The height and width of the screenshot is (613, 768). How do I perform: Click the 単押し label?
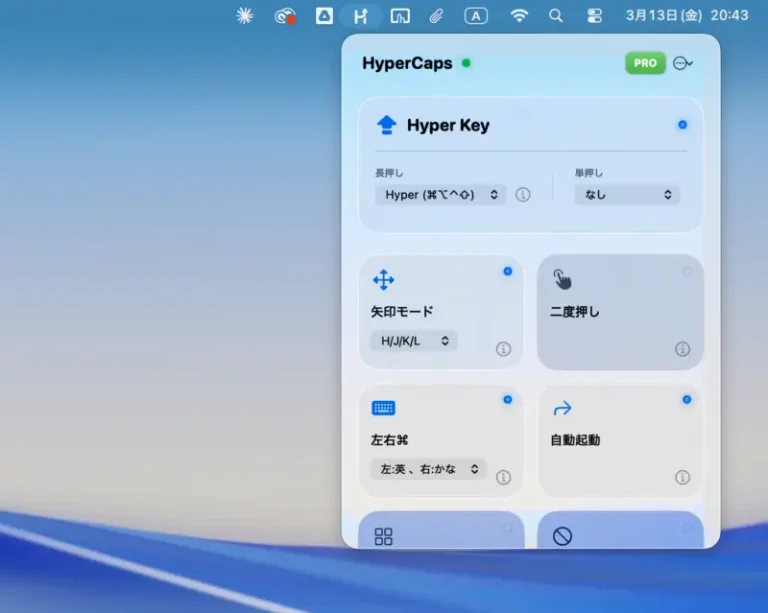tap(589, 173)
